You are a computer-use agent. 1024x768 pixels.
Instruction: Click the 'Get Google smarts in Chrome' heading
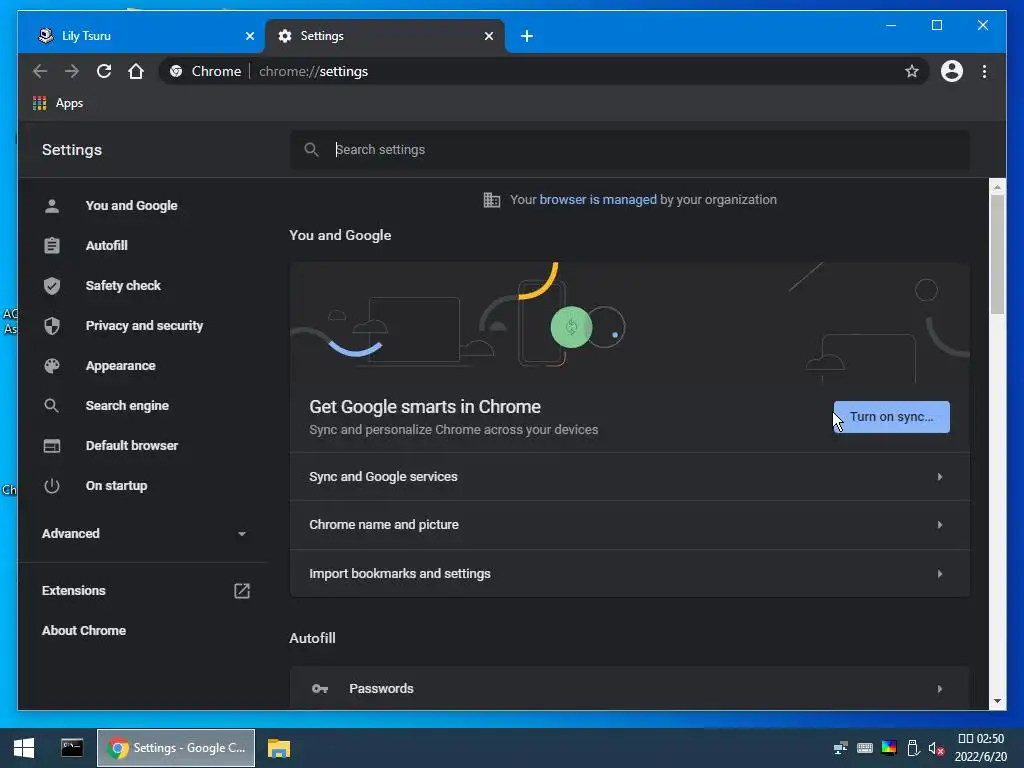(x=424, y=407)
